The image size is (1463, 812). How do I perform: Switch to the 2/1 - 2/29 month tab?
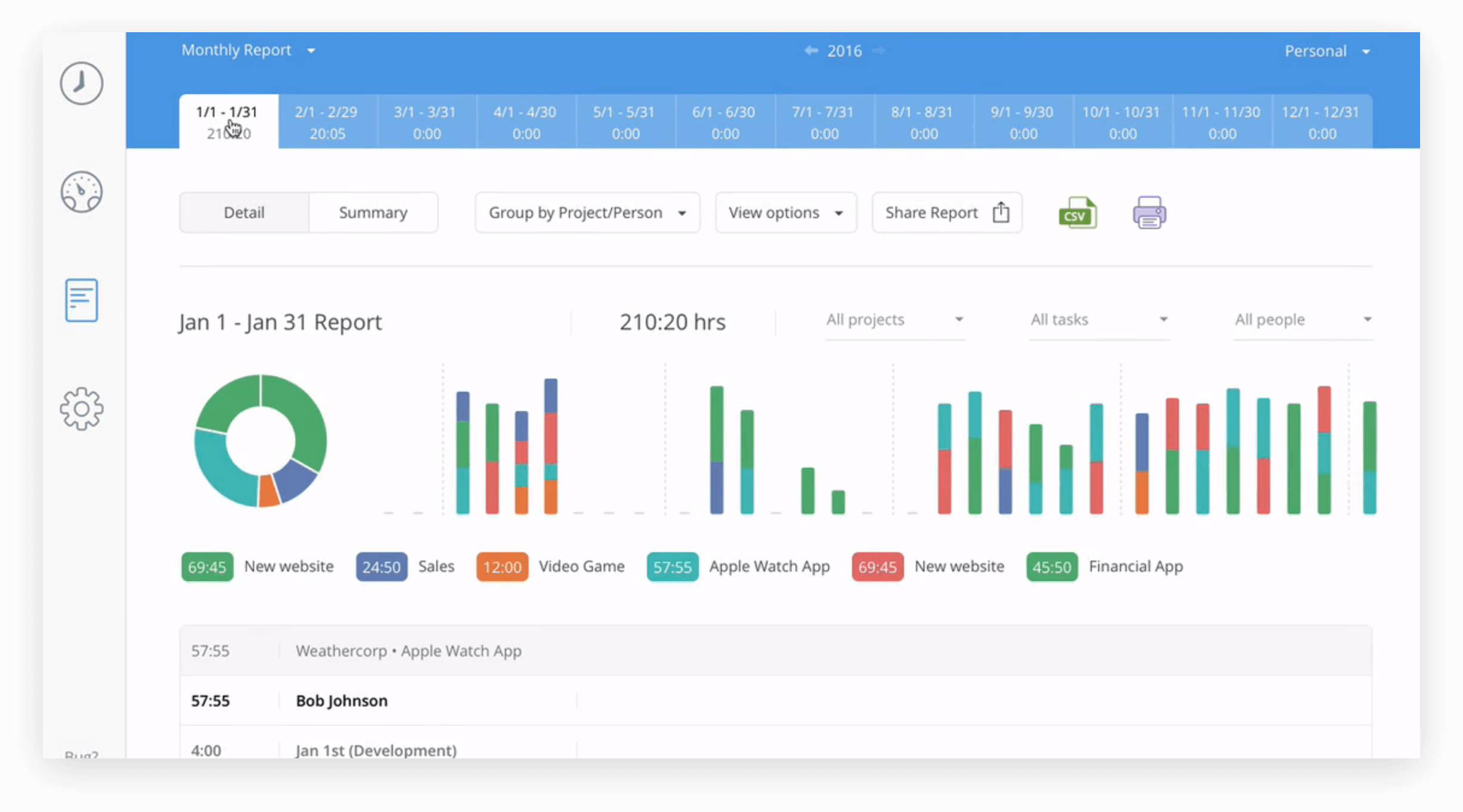coord(327,121)
